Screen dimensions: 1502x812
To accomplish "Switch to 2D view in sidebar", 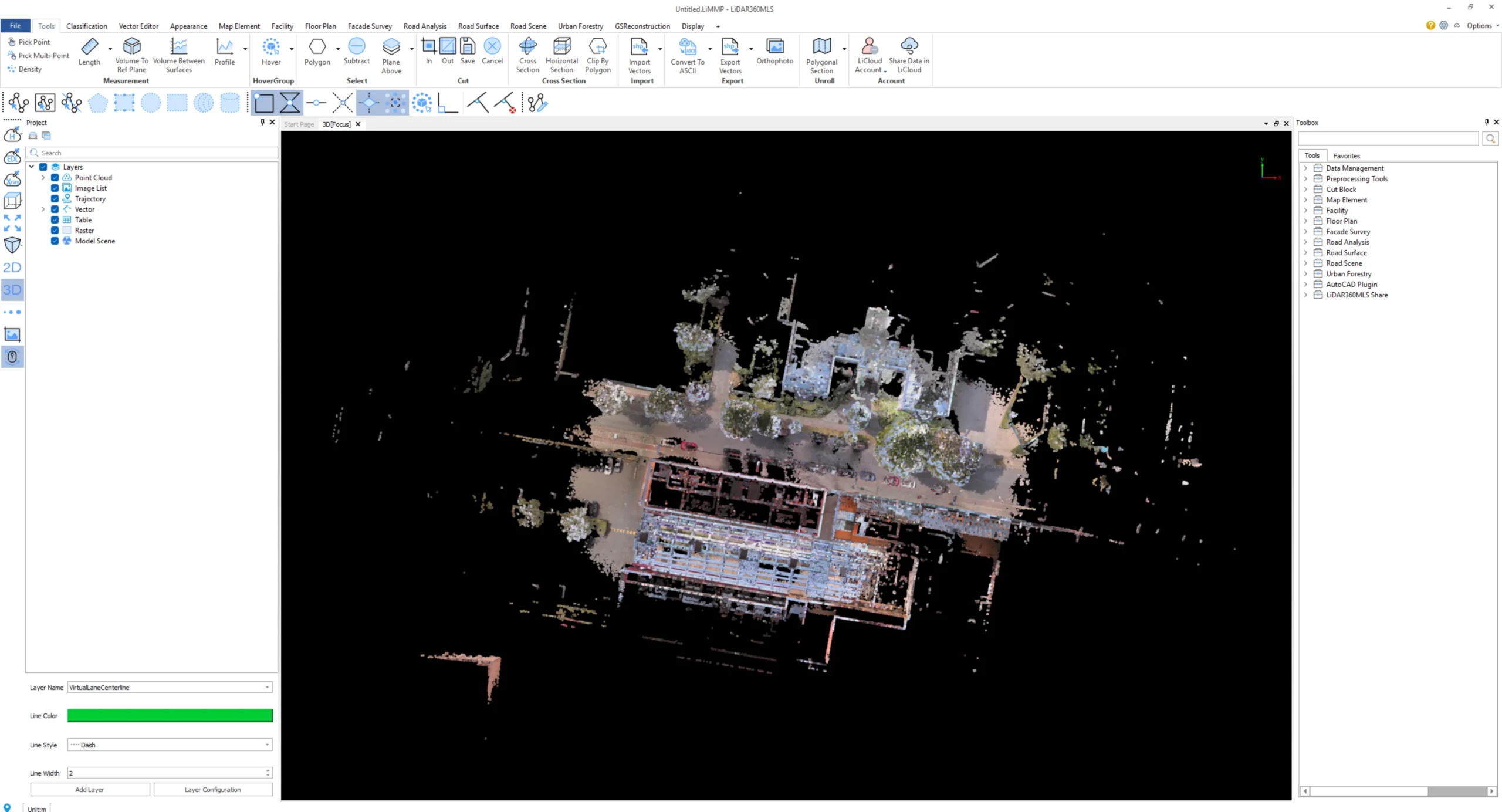I will coord(12,268).
